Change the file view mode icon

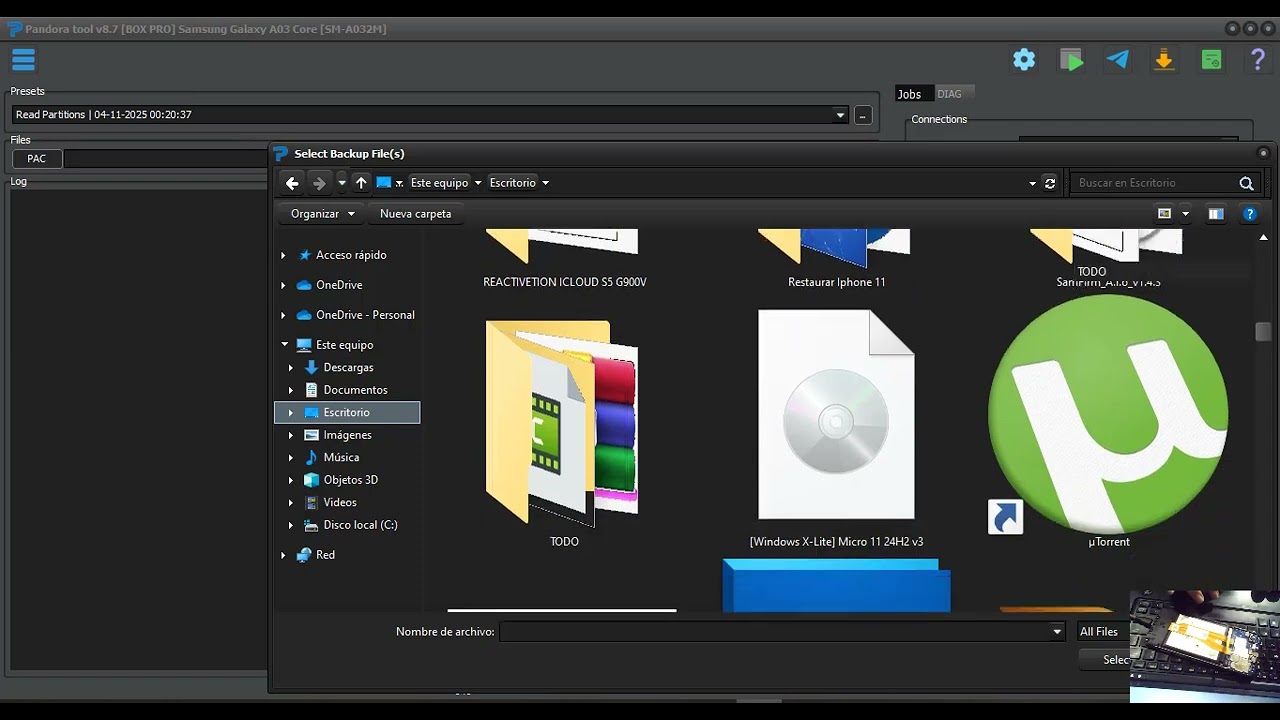pyautogui.click(x=1164, y=213)
